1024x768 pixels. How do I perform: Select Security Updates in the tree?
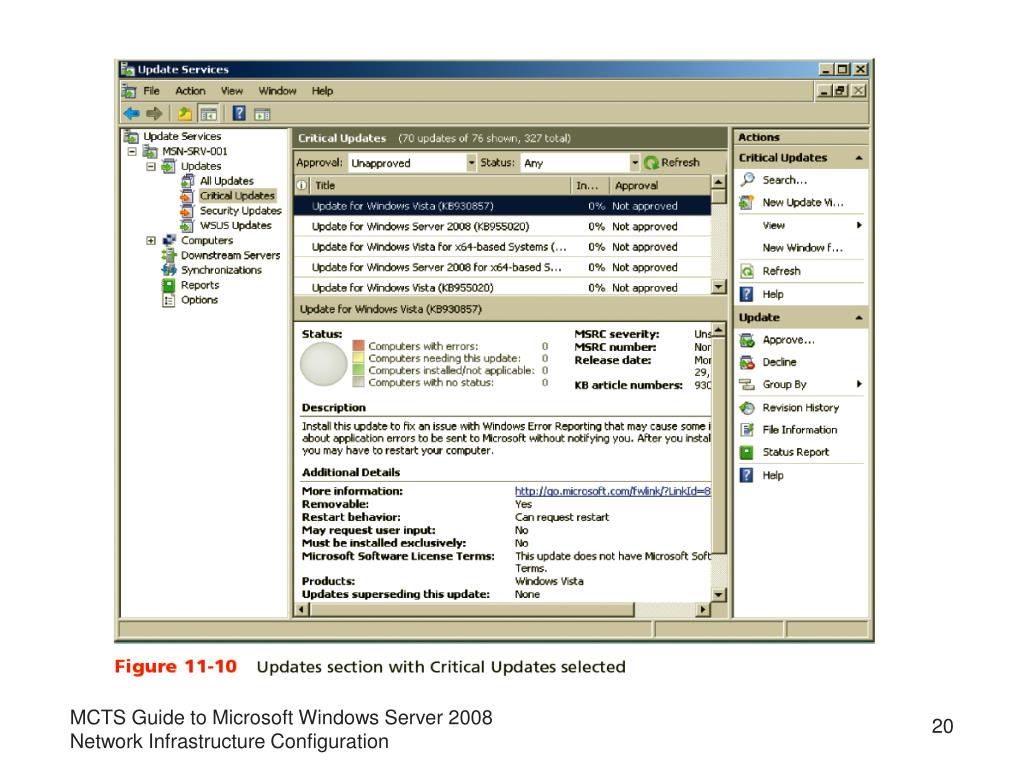coord(240,210)
